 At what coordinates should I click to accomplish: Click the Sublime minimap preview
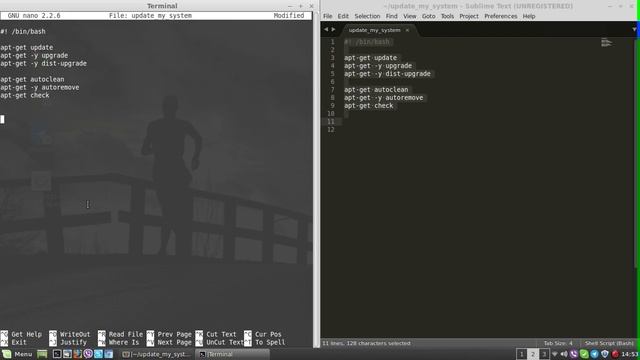607,42
